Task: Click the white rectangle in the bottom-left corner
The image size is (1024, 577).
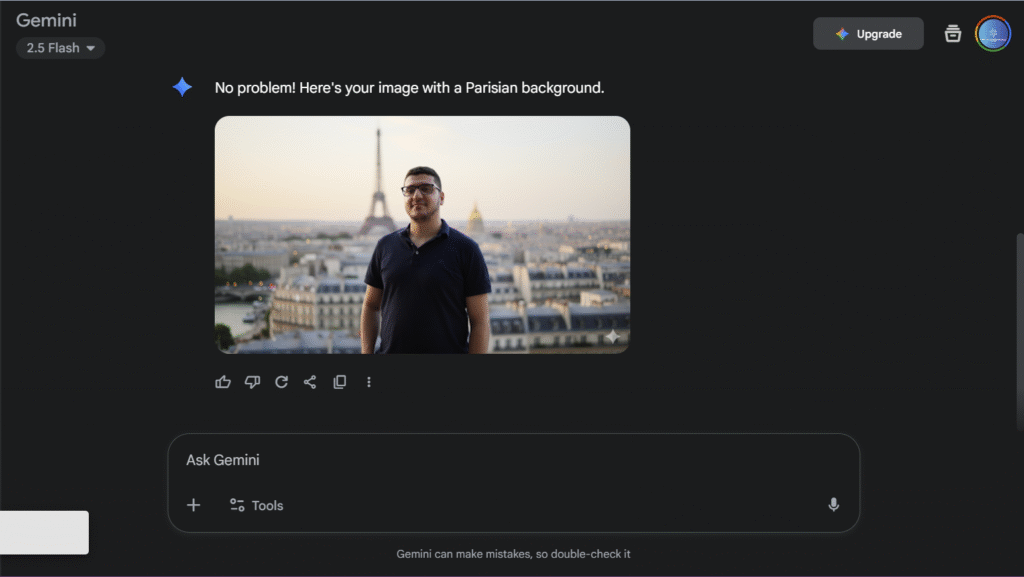Action: [44, 532]
